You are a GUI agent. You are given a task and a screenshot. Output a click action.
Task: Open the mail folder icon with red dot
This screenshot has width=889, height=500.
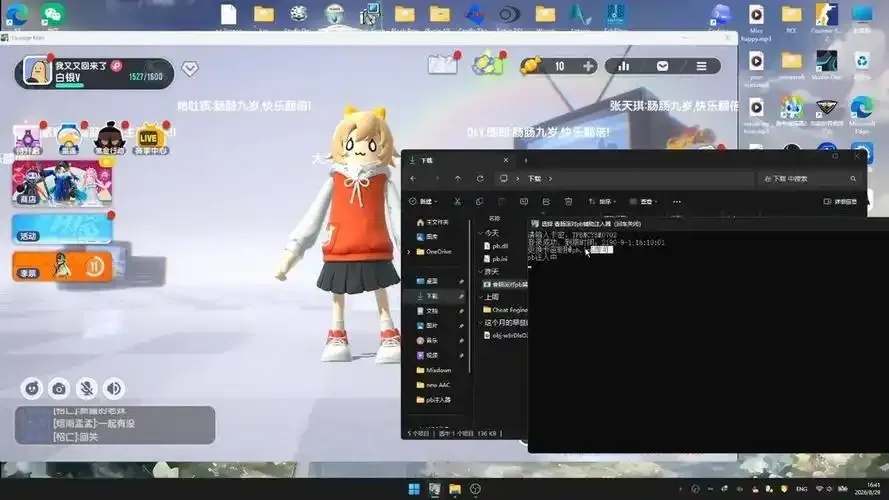coord(443,65)
